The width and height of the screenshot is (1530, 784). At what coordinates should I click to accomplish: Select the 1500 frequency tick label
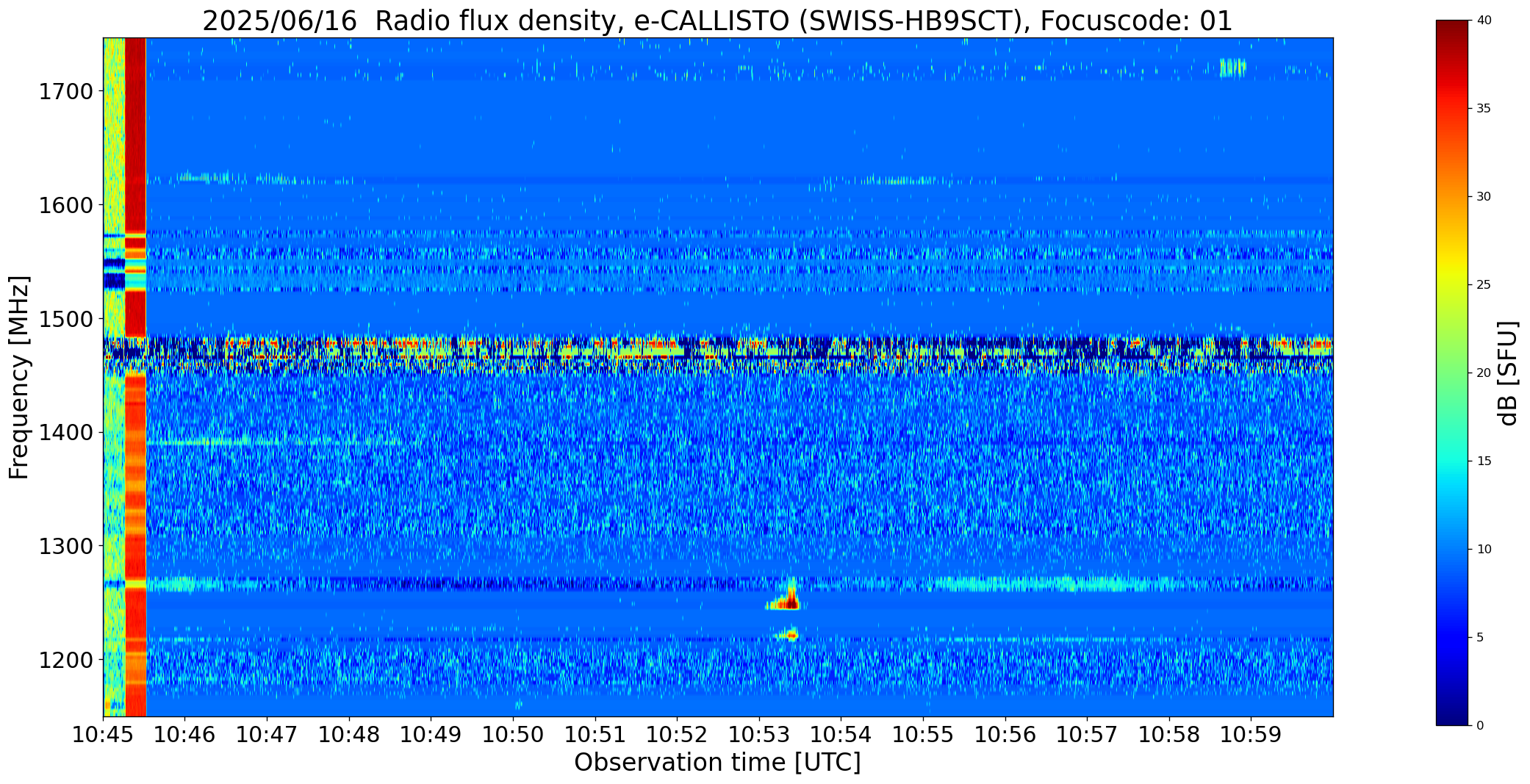tap(65, 319)
